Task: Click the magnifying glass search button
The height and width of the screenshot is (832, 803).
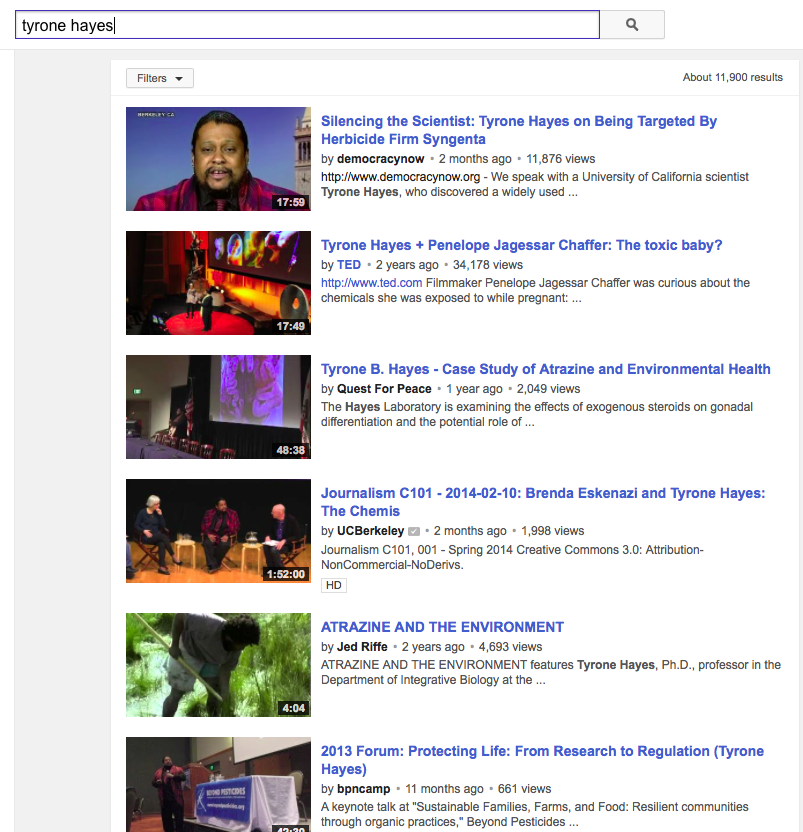Action: [631, 25]
